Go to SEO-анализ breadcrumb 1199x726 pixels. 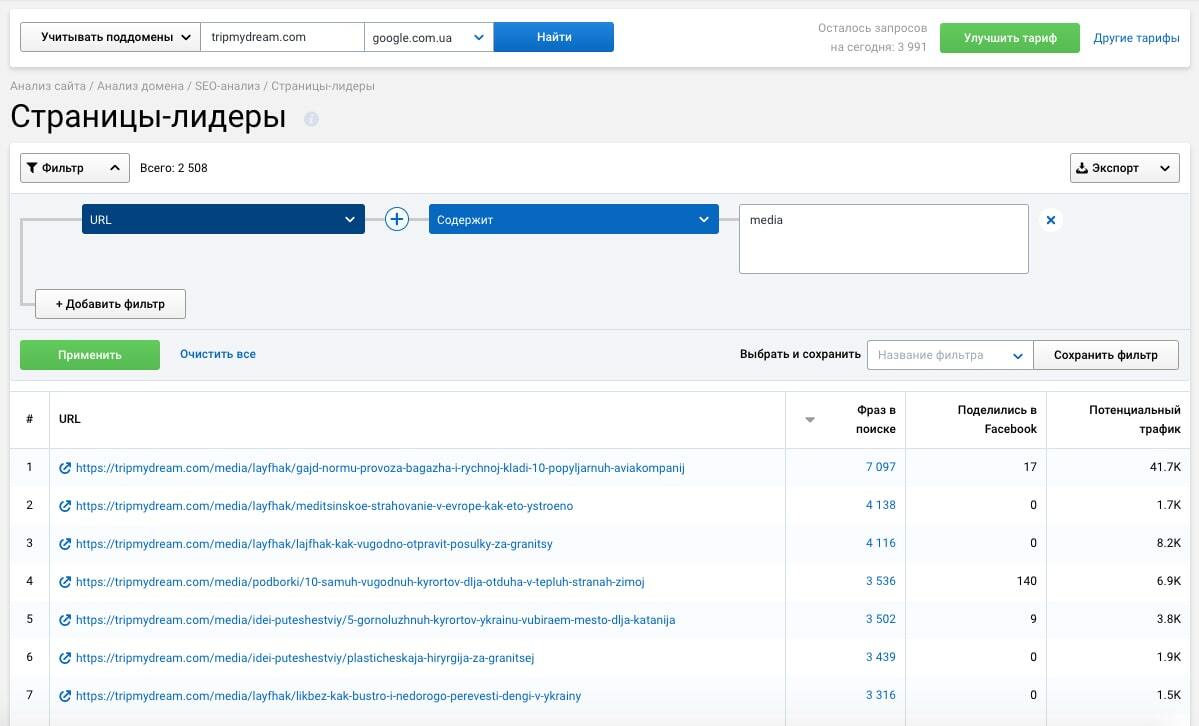pyautogui.click(x=229, y=86)
